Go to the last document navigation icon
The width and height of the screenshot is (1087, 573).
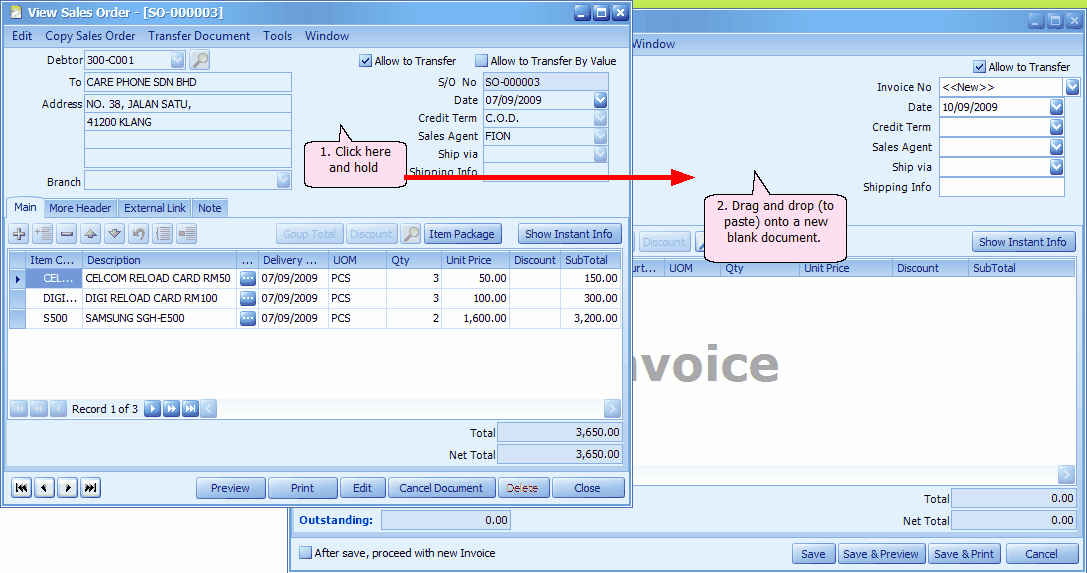coord(91,488)
